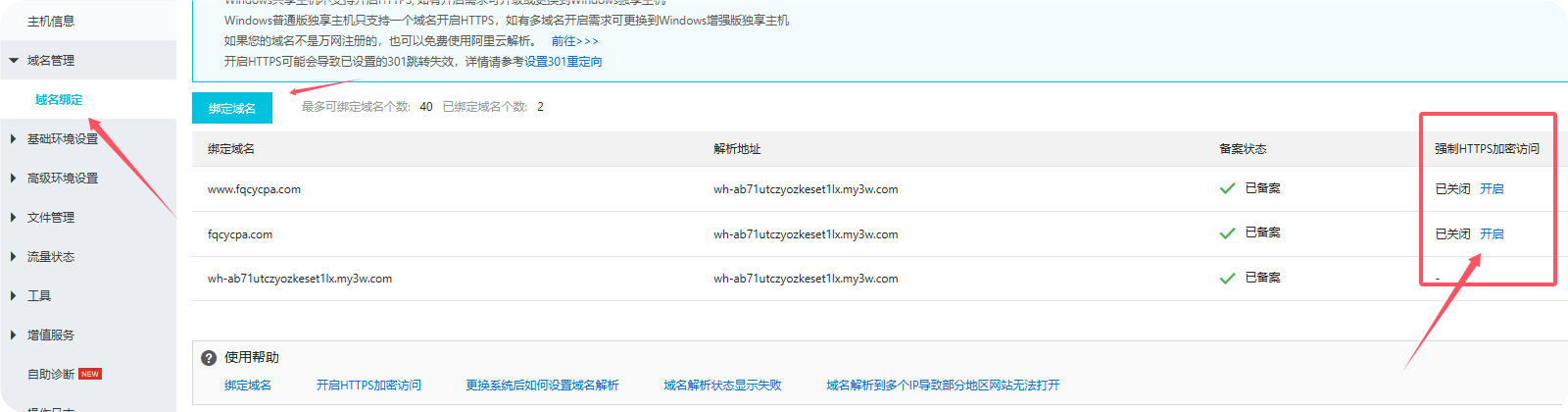Click 已关闭 status in fqcycpa.com row
This screenshot has width=1568, height=412.
tap(1452, 234)
